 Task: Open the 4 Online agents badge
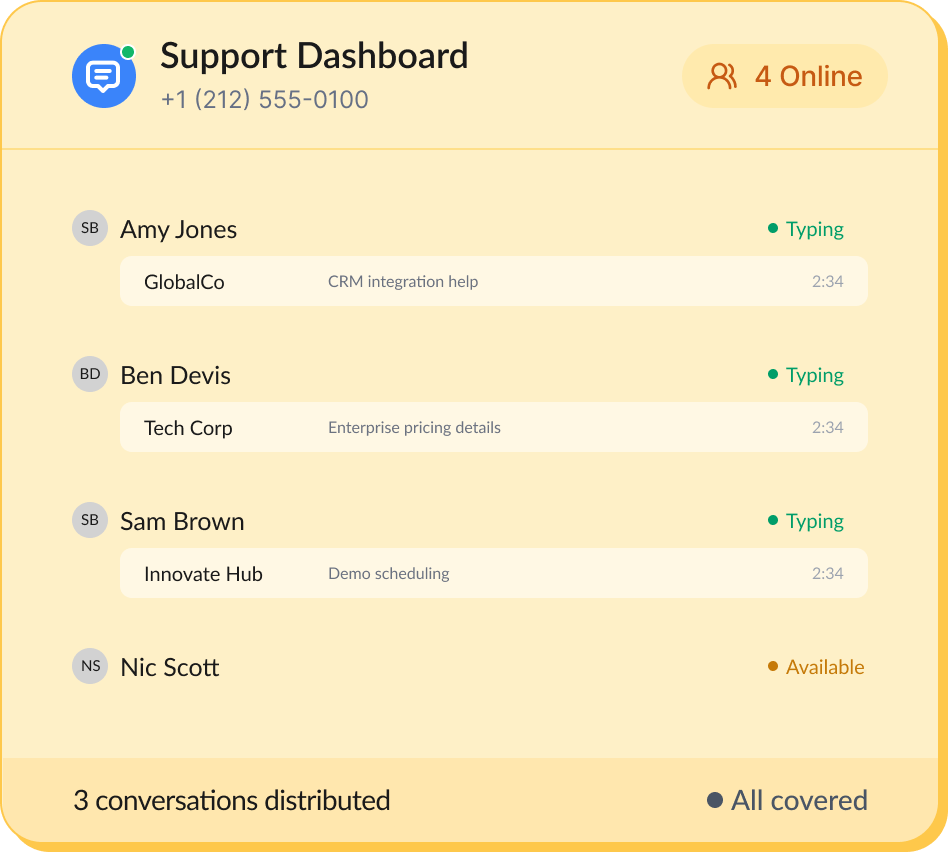785,76
